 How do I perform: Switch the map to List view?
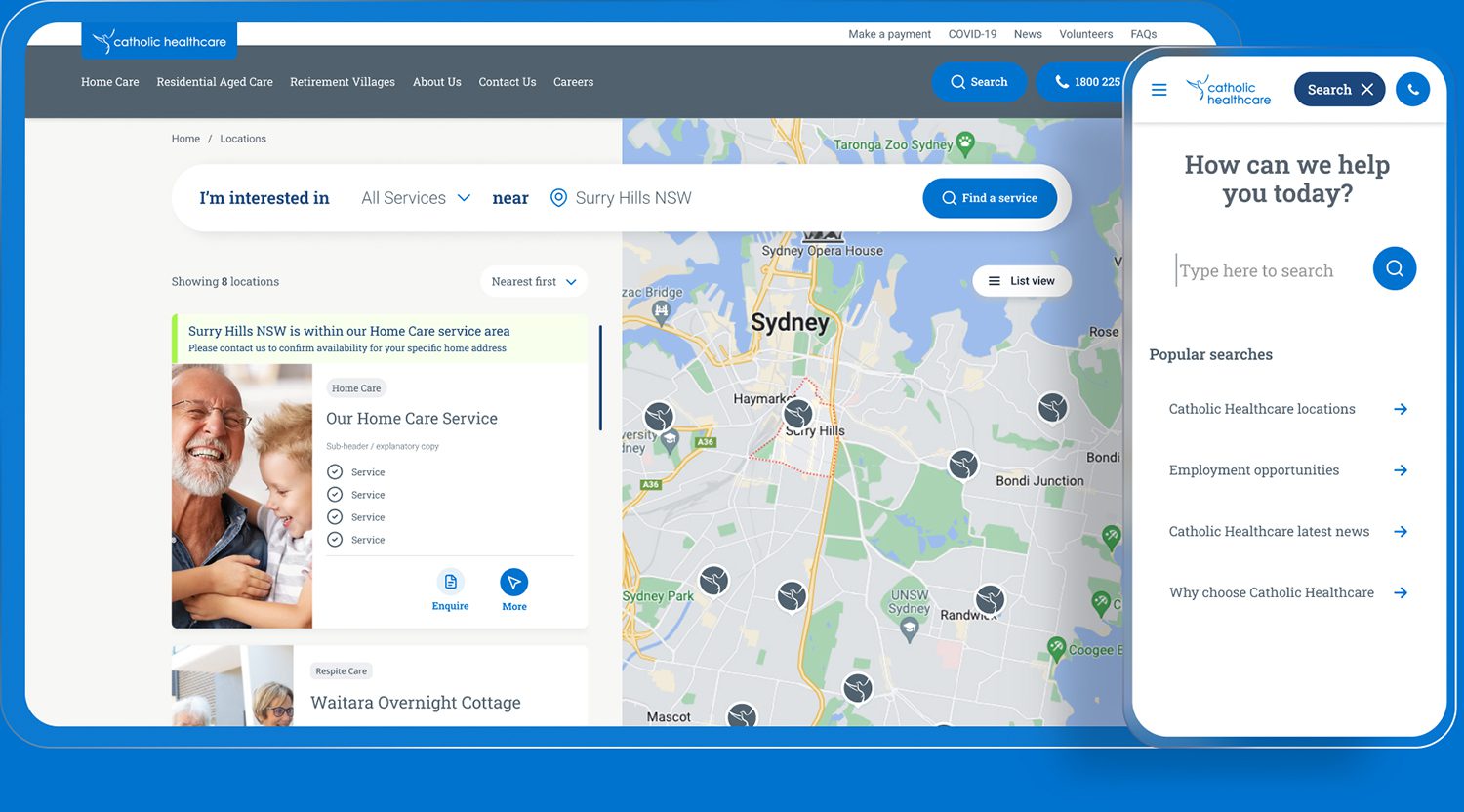pos(1021,281)
